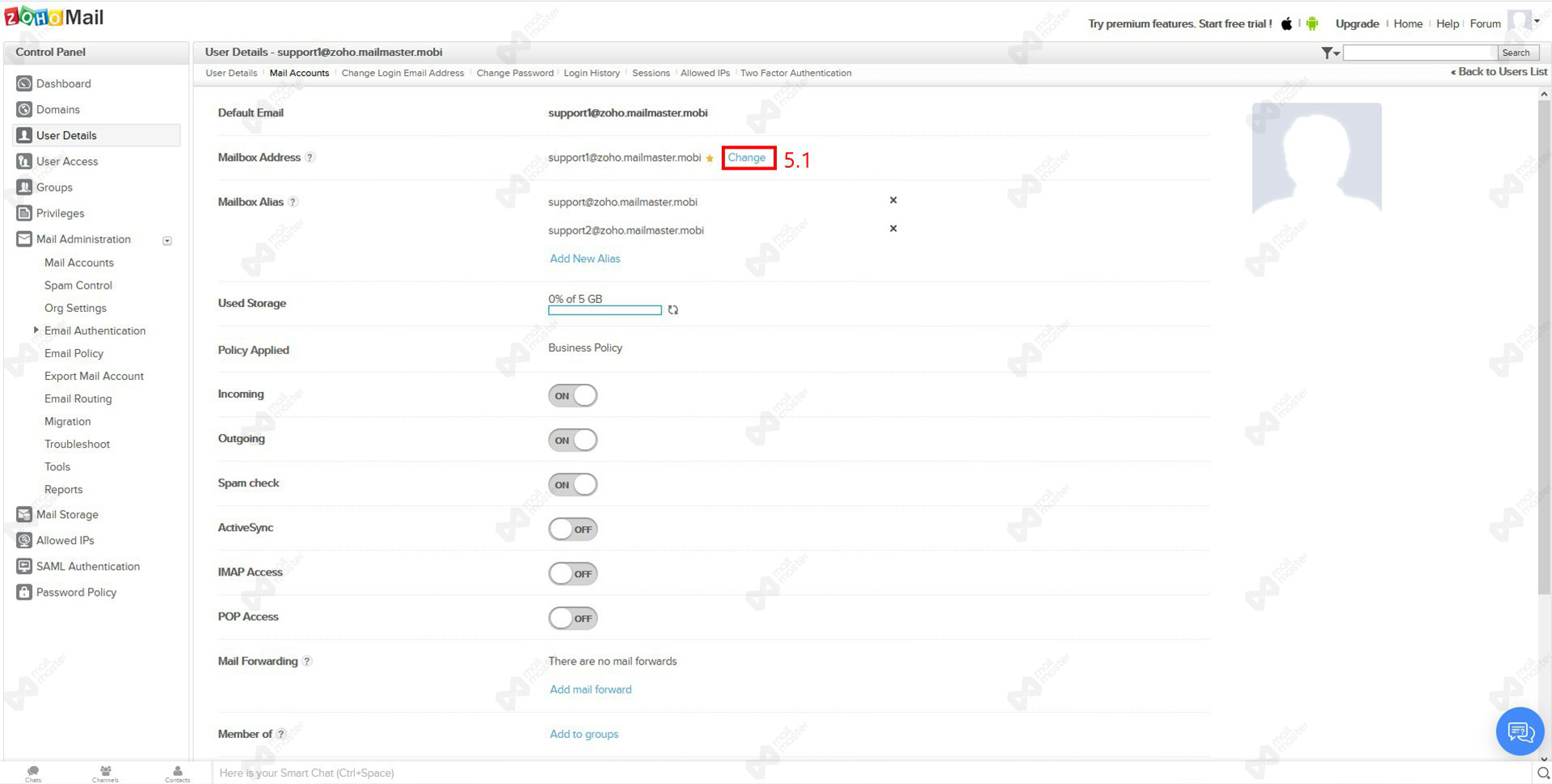Open the Change Login Email Address tab
Viewport: 1552px width, 784px height.
pyautogui.click(x=403, y=73)
